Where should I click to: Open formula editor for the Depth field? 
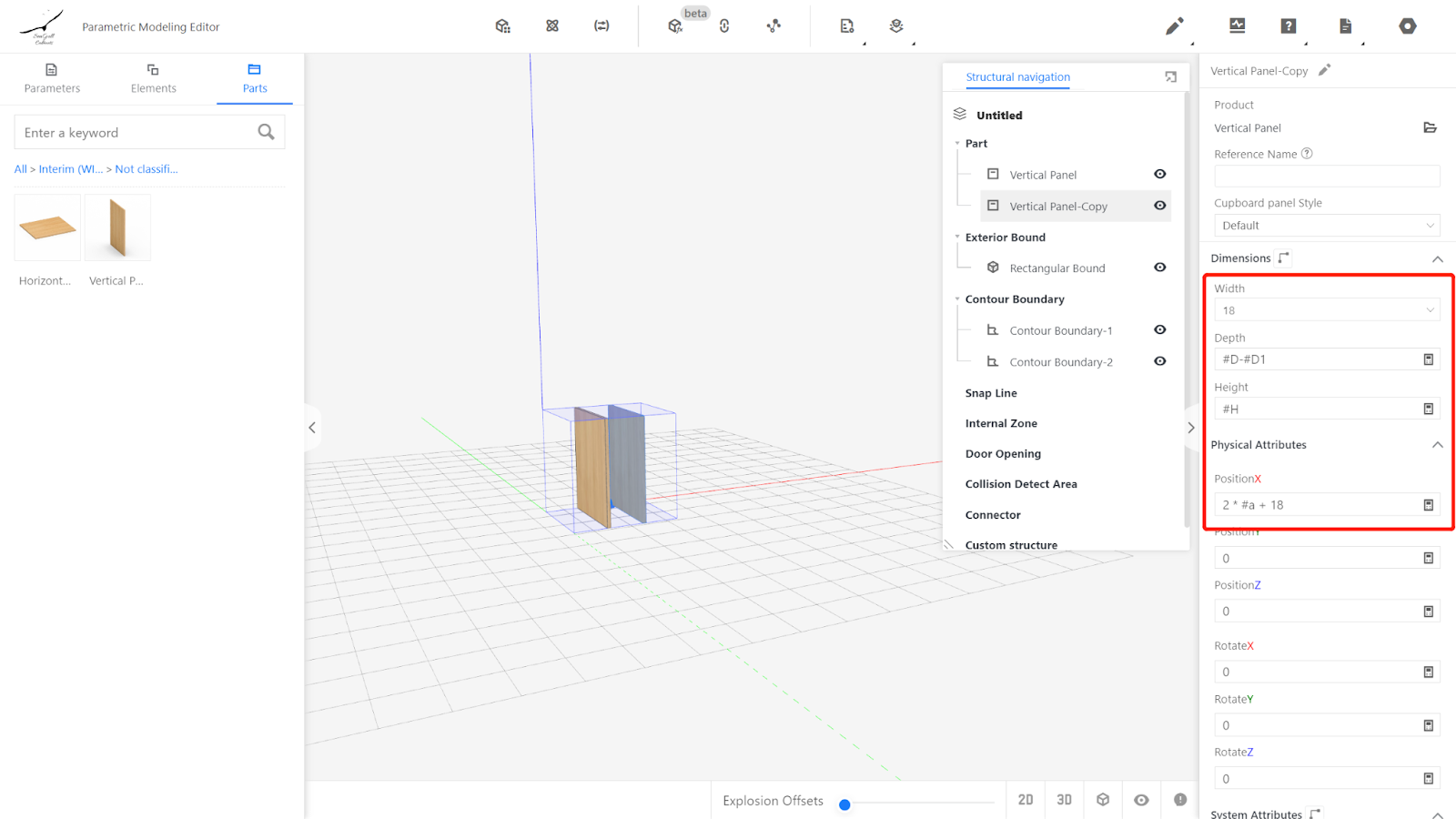(x=1428, y=359)
